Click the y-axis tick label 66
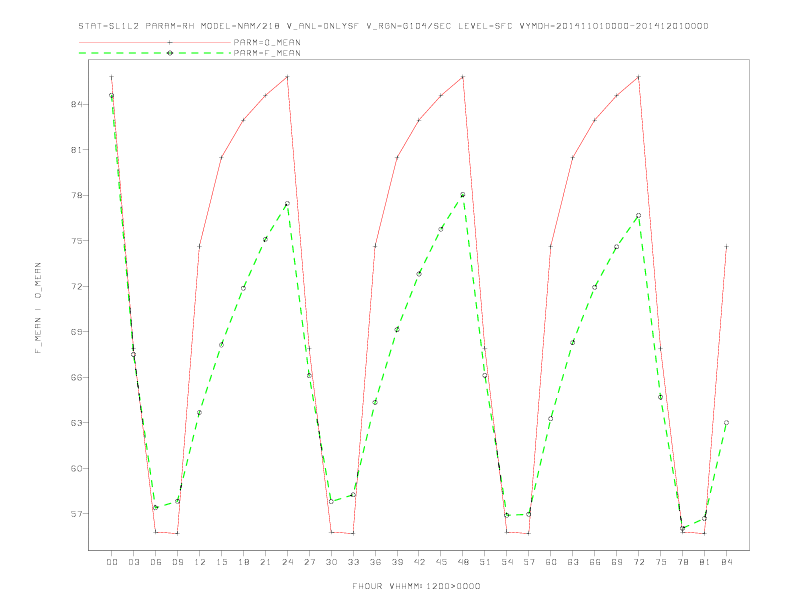The width and height of the screenshot is (792, 612). click(x=76, y=377)
